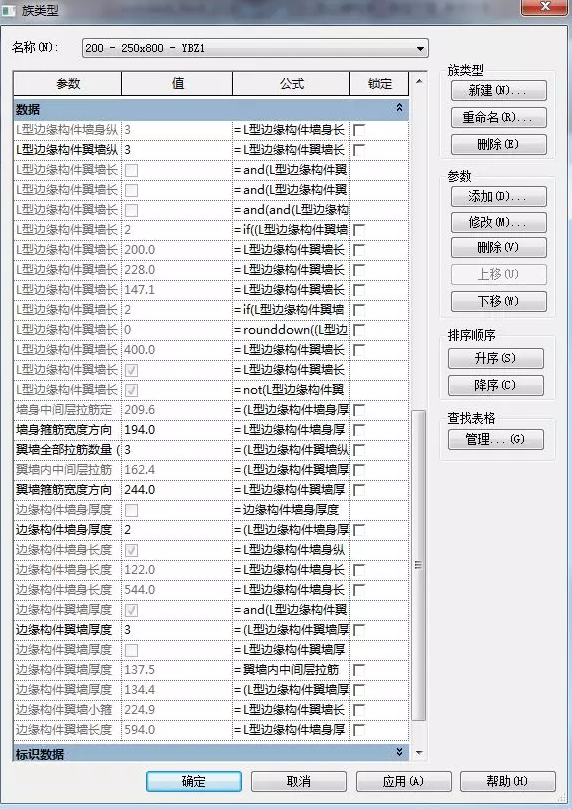Open the 名称 type name dropdown
This screenshot has width=572, height=809.
pos(255,48)
